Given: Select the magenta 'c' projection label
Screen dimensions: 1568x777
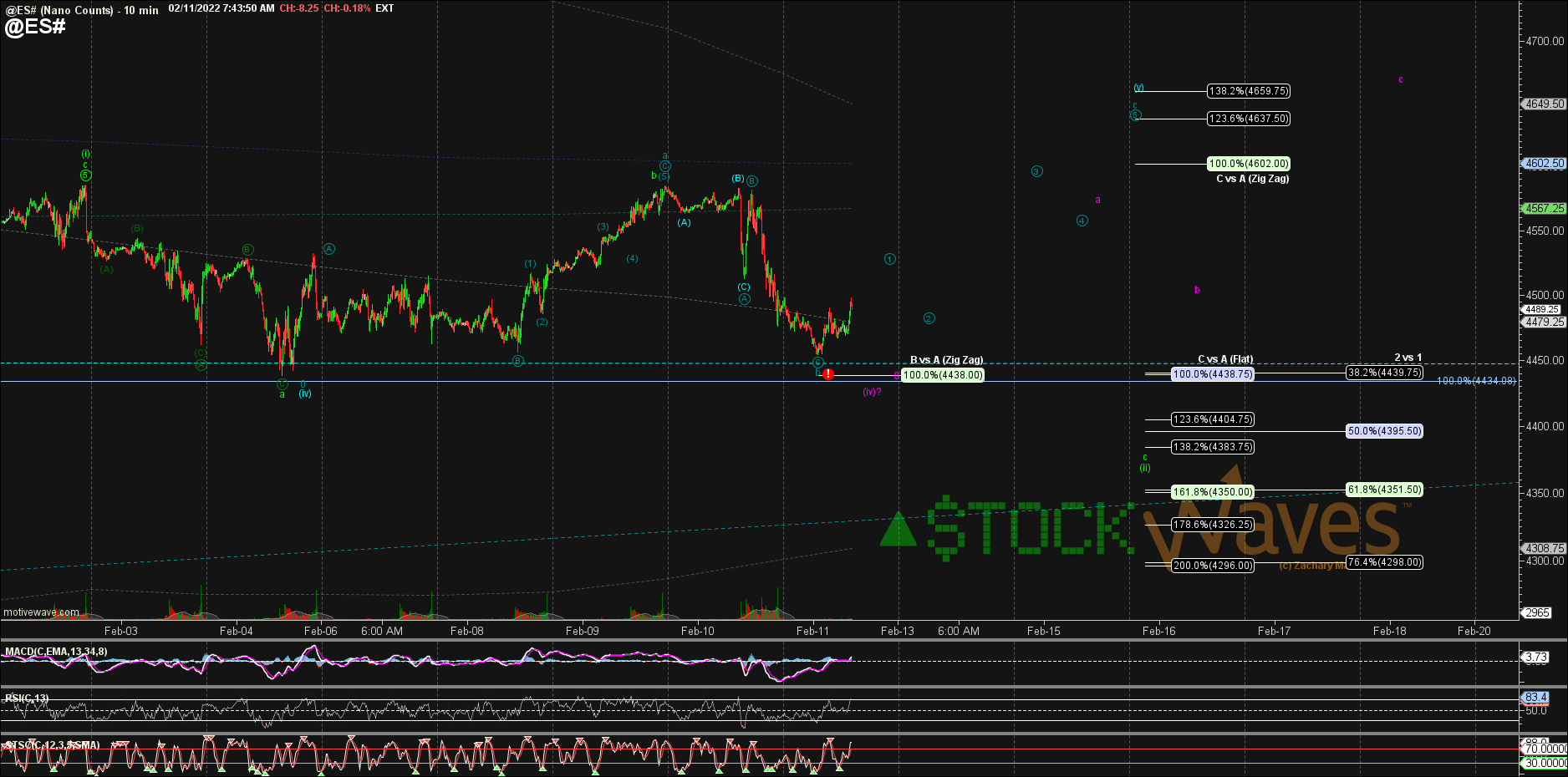Looking at the screenshot, I should [x=1401, y=80].
